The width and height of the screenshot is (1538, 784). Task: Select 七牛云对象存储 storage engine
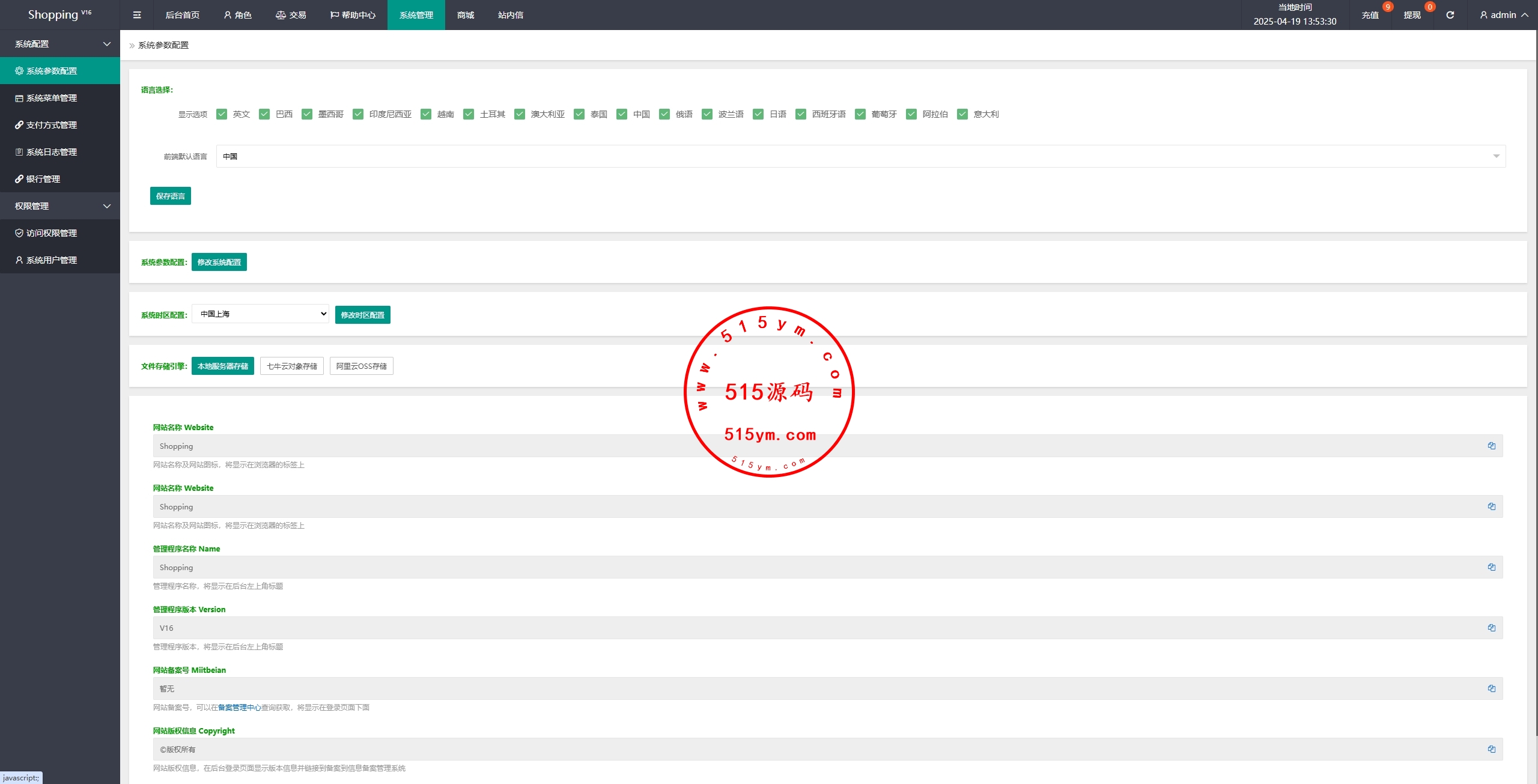(292, 366)
